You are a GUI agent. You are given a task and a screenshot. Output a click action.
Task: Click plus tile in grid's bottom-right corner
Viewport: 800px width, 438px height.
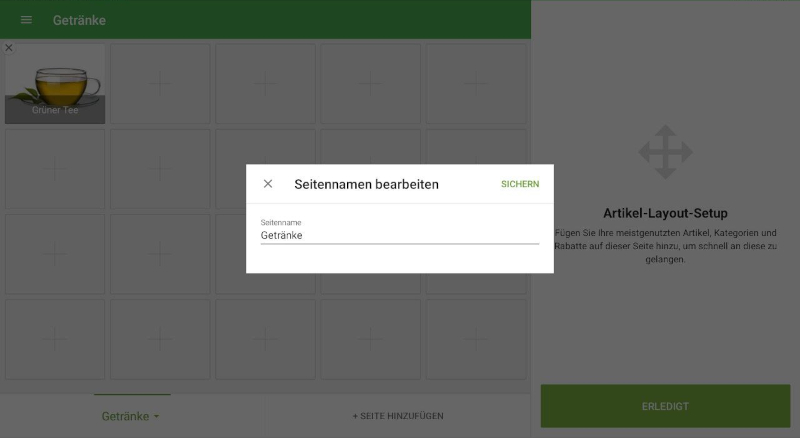point(476,340)
